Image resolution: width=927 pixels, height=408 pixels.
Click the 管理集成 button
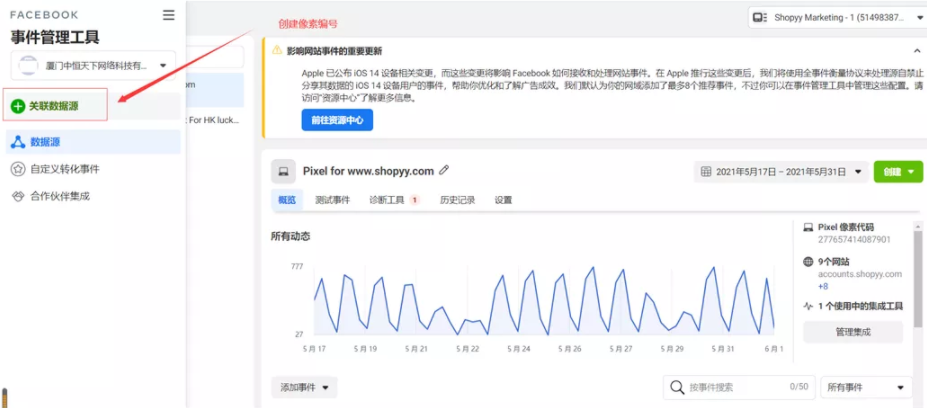click(853, 332)
